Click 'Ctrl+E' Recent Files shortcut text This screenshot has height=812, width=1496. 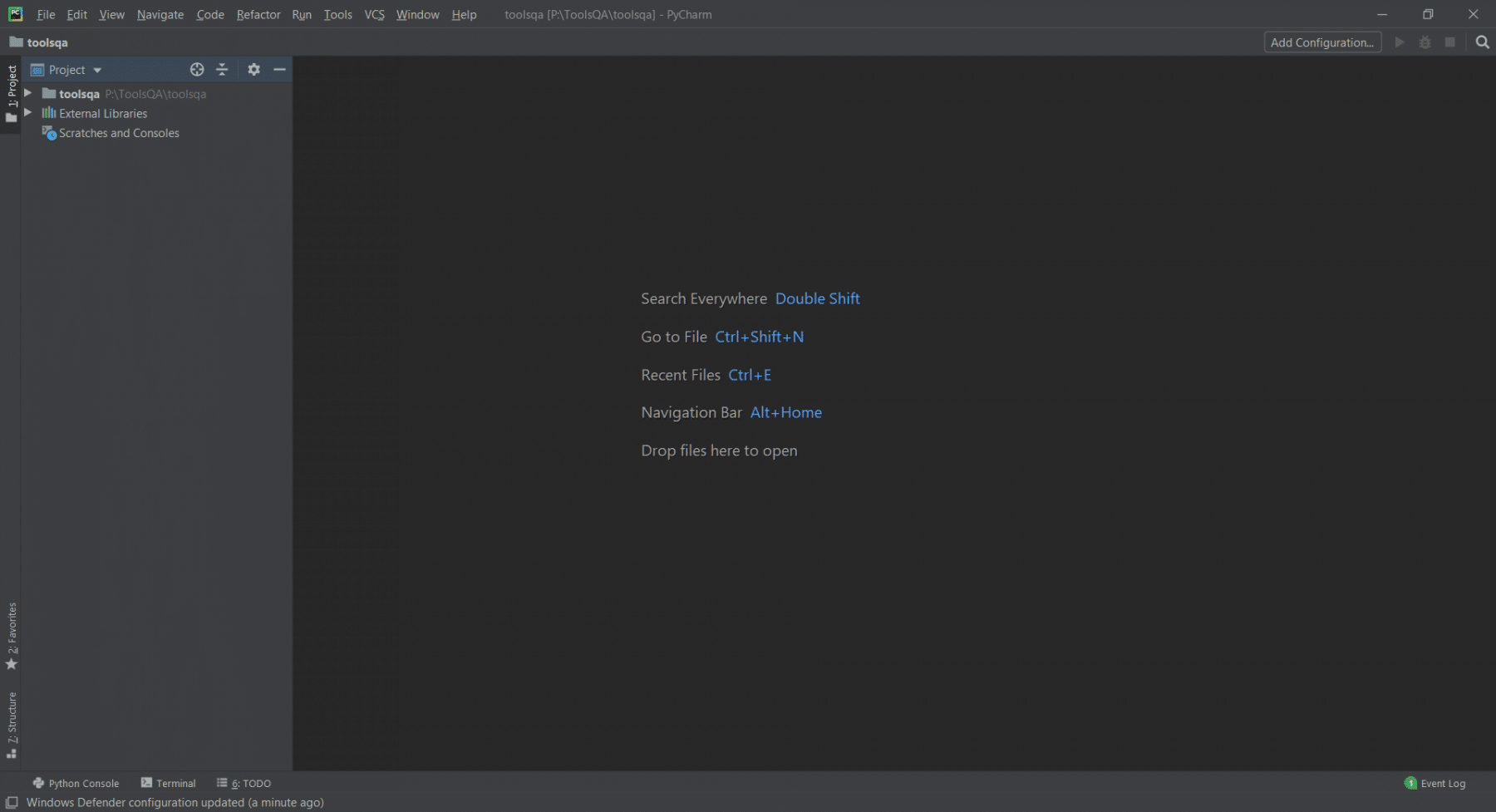click(x=750, y=375)
